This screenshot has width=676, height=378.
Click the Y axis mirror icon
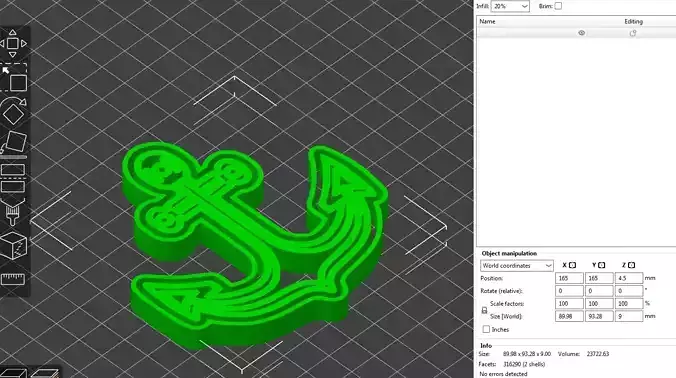pyautogui.click(x=602, y=265)
